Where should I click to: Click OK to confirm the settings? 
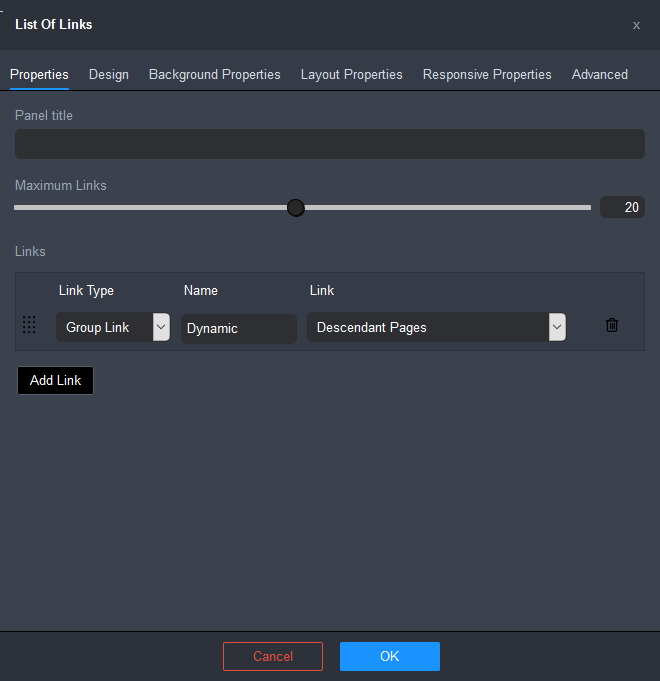tap(389, 656)
